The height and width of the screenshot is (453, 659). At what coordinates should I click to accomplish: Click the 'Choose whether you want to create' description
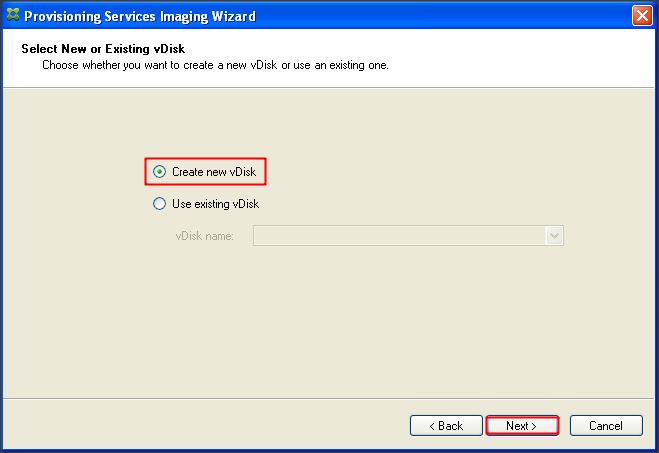(214, 65)
